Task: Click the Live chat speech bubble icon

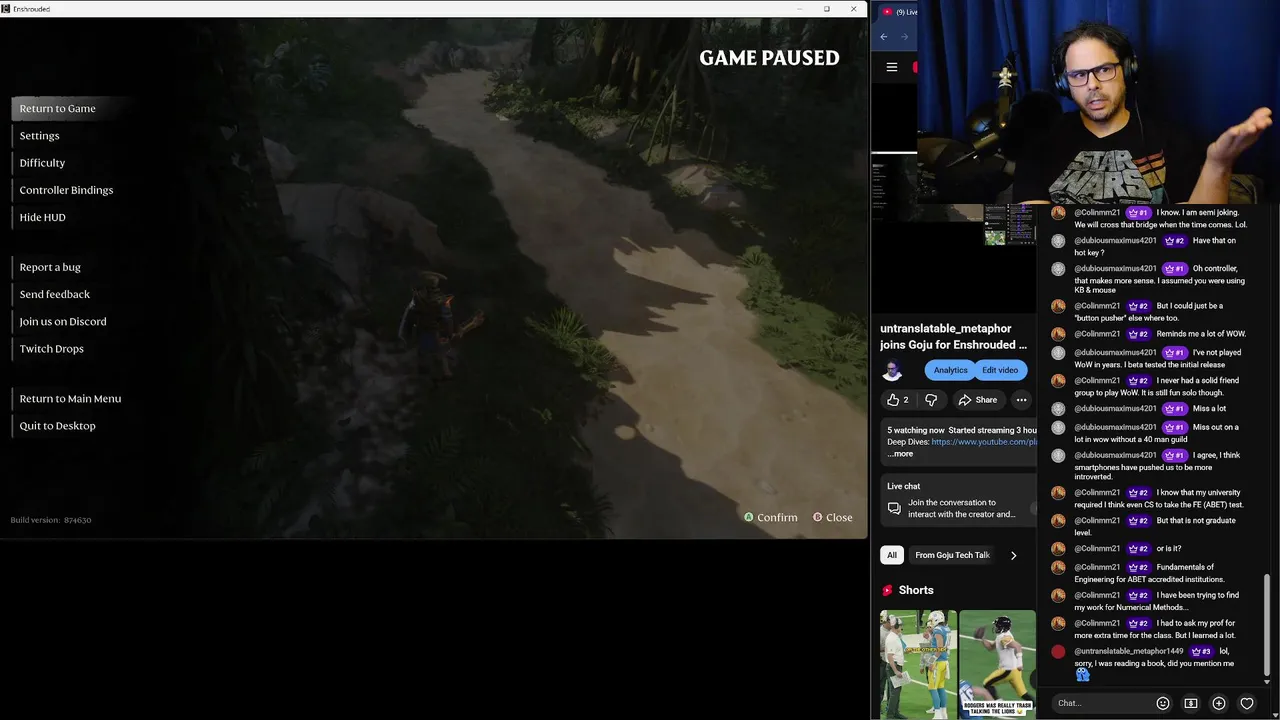Action: pos(894,508)
